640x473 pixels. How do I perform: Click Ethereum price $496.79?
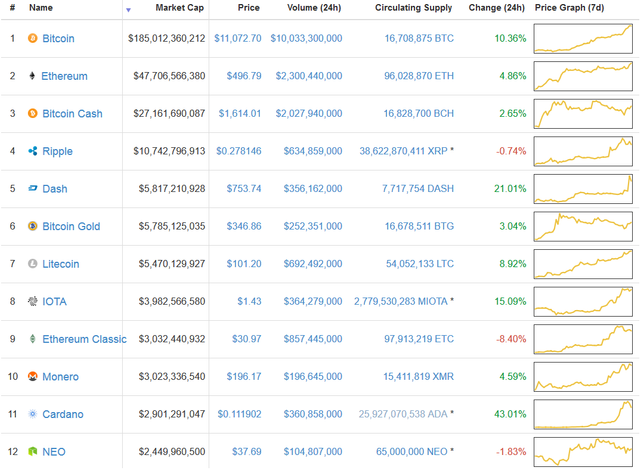coord(244,76)
